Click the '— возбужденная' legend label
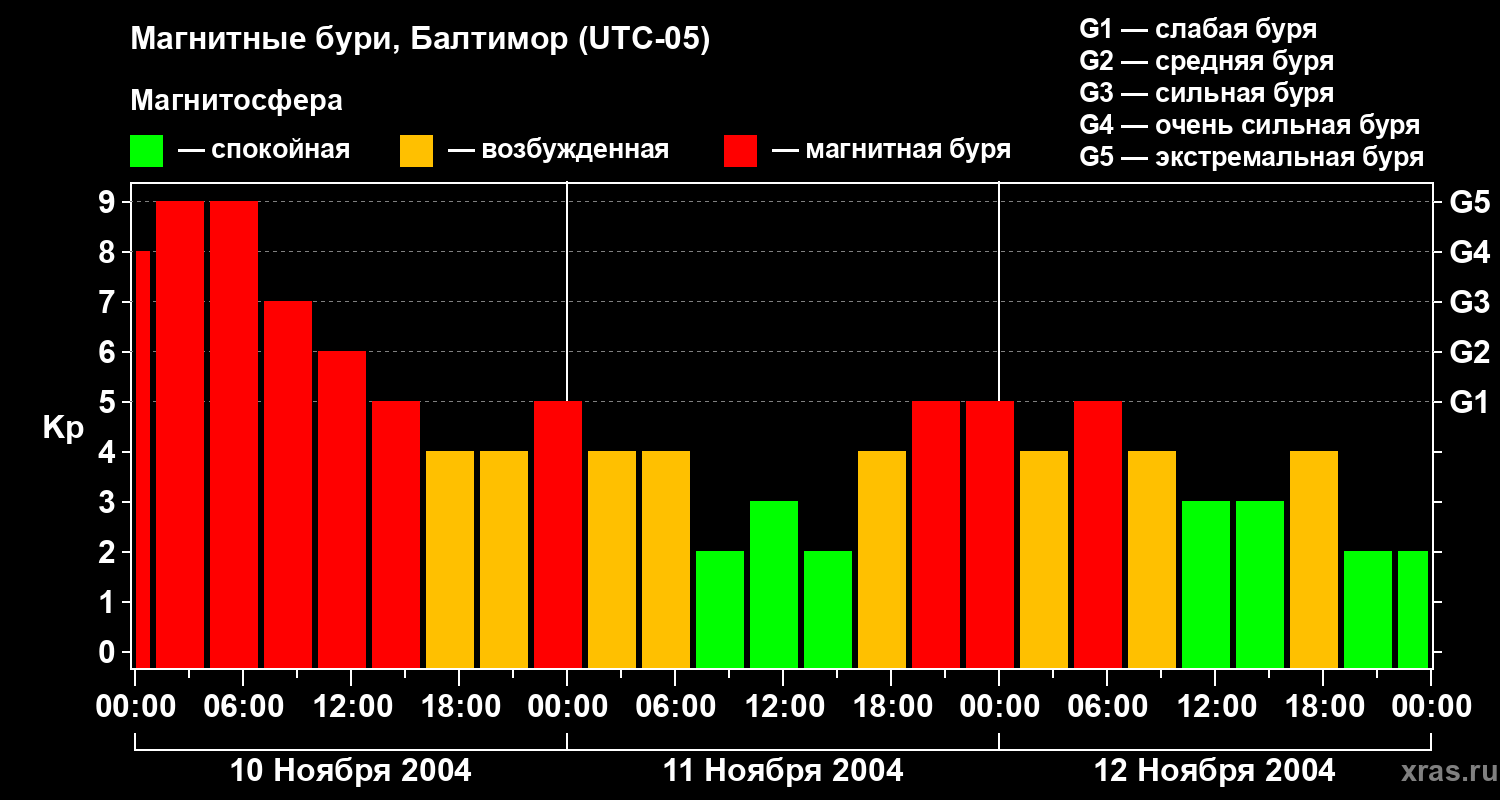The height and width of the screenshot is (800, 1500). tap(558, 150)
